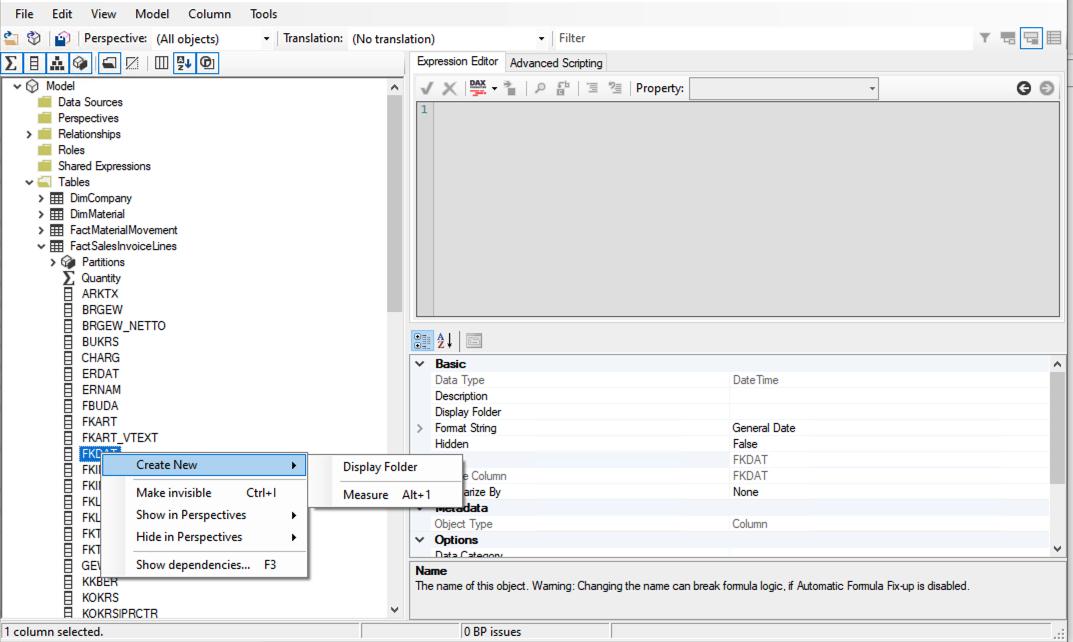
Task: Collapse the Options property section
Action: (x=420, y=540)
